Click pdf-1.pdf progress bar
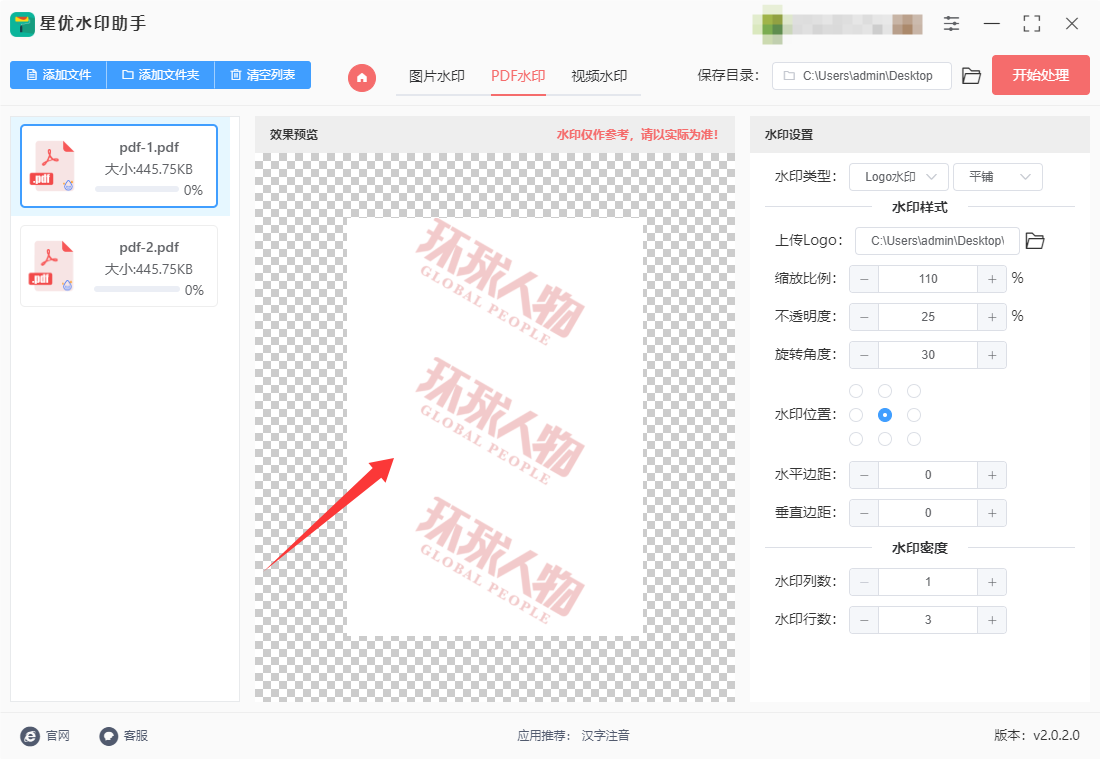 pyautogui.click(x=137, y=189)
